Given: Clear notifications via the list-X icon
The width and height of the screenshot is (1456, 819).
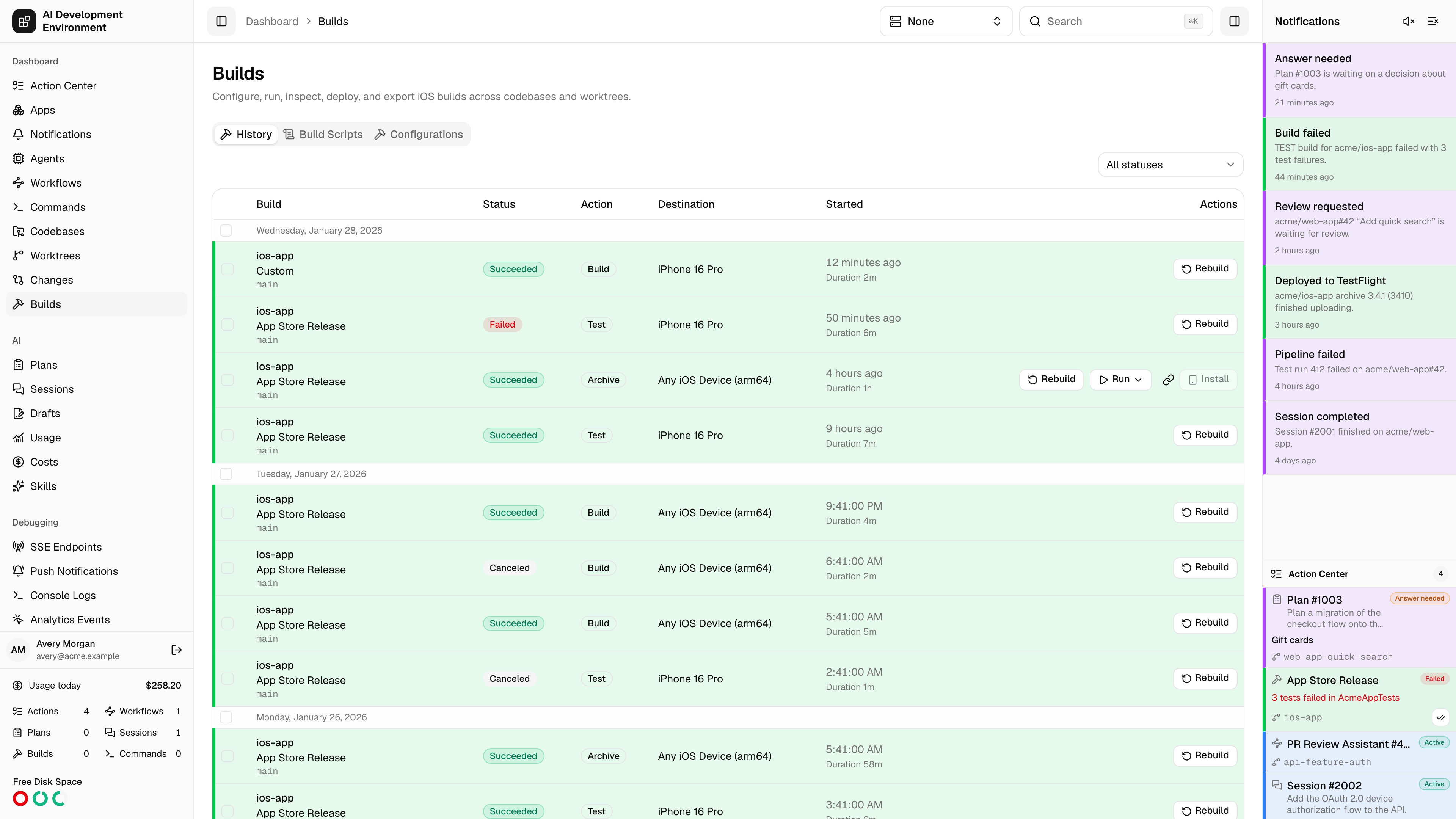Looking at the screenshot, I should (x=1433, y=22).
